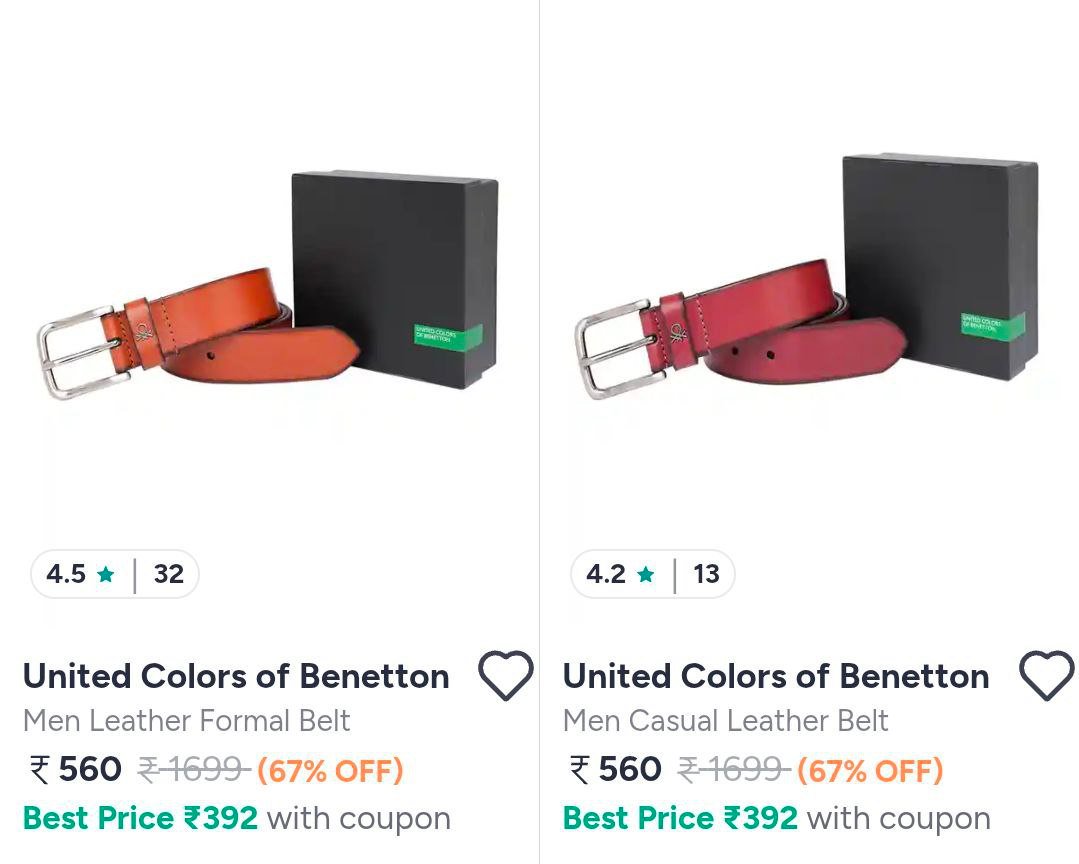Select Best Price ₹392 coupon on left product
Viewport: 1079px width, 864px height.
pos(140,817)
